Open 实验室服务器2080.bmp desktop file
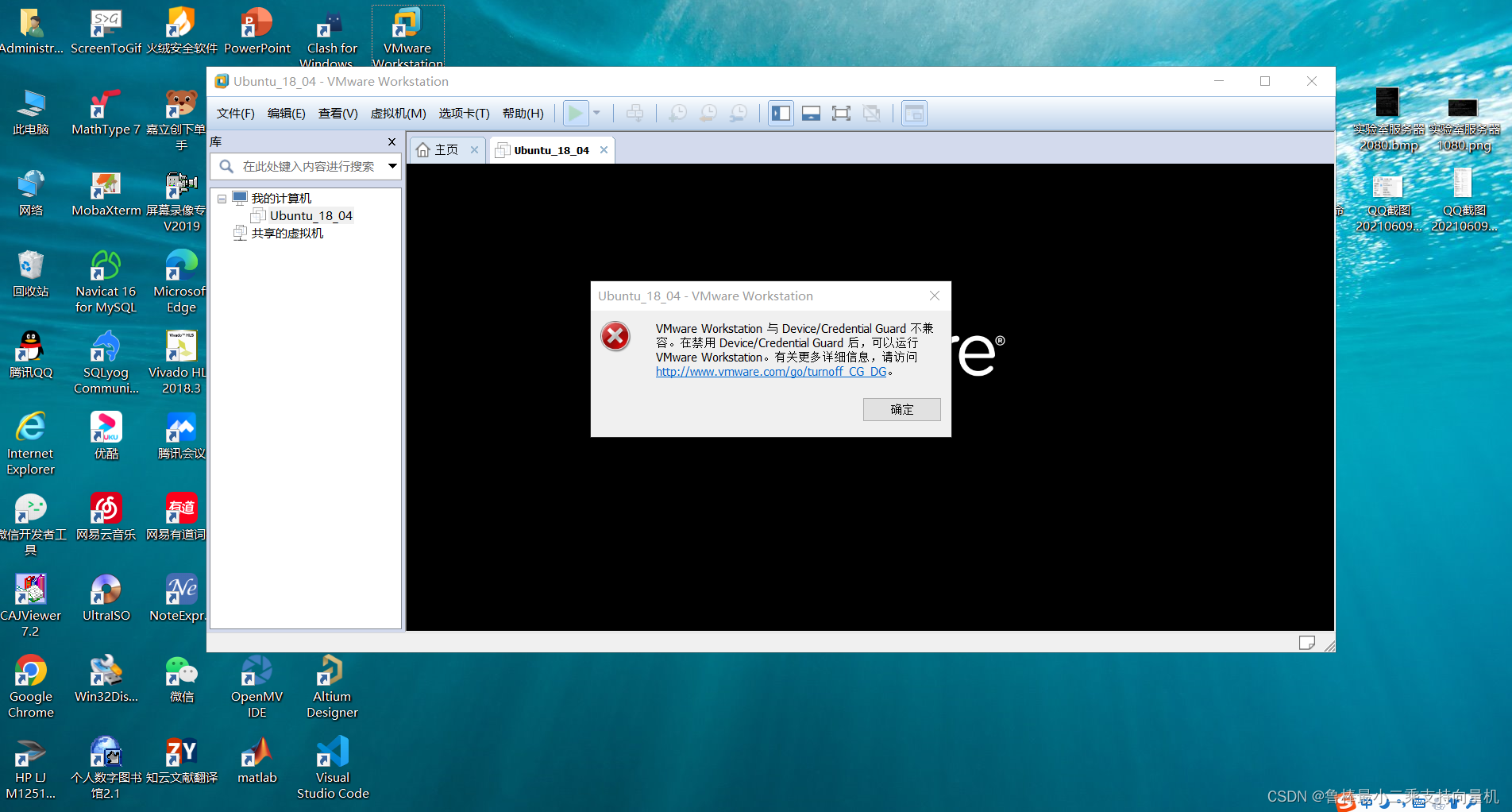 (1387, 120)
